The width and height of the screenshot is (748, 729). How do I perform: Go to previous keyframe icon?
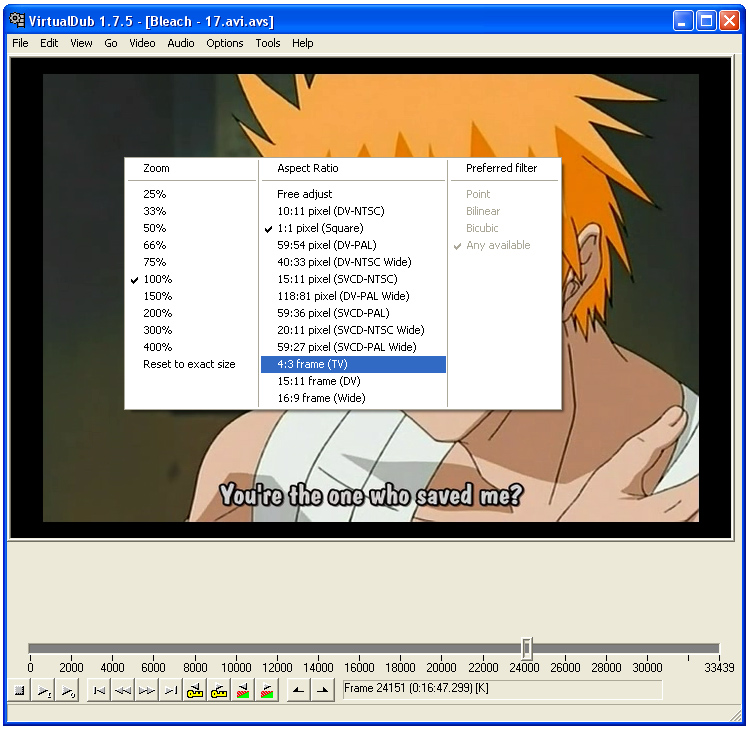click(195, 690)
